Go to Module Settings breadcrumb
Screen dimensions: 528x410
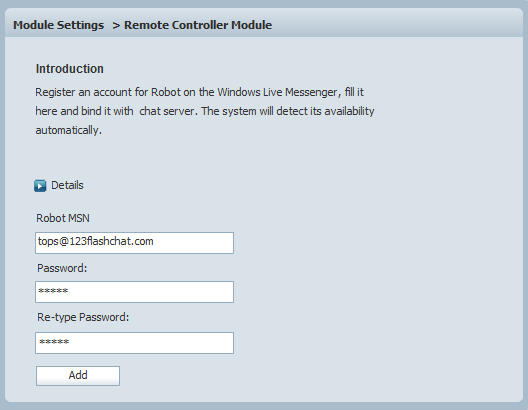click(x=58, y=25)
